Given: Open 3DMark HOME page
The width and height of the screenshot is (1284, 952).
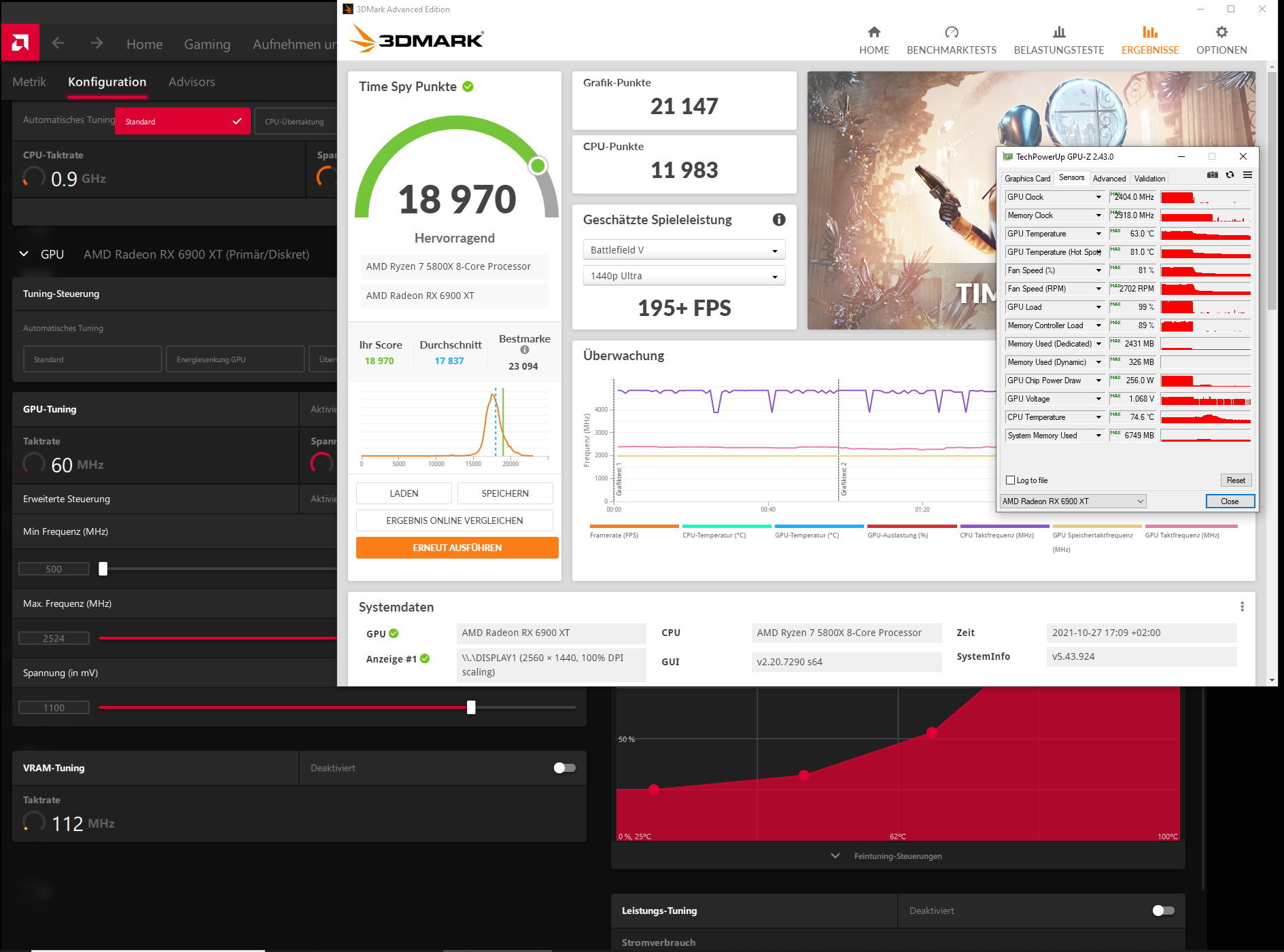Looking at the screenshot, I should point(874,40).
